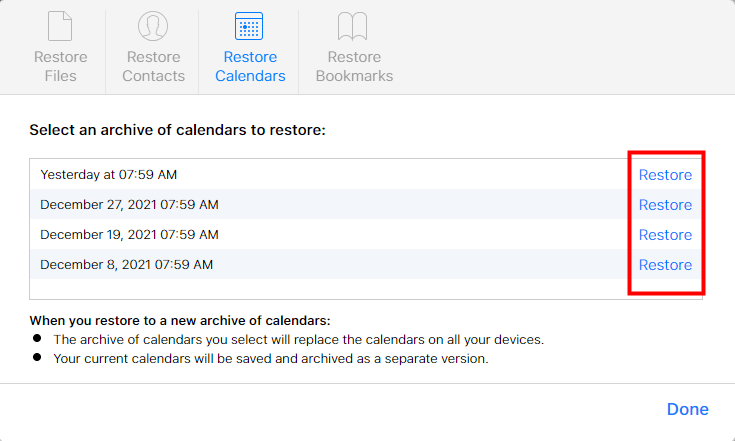This screenshot has height=441, width=735.
Task: Restore the December 27, 2021 archive
Action: click(x=665, y=205)
